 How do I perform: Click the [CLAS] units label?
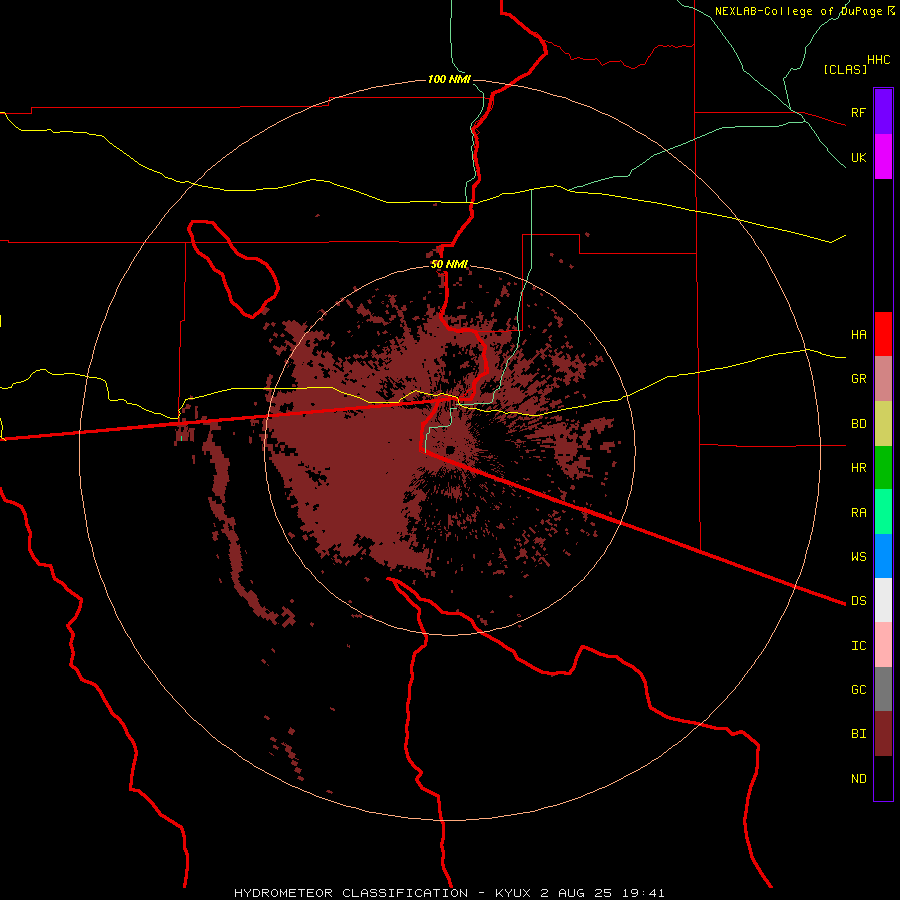pyautogui.click(x=845, y=69)
